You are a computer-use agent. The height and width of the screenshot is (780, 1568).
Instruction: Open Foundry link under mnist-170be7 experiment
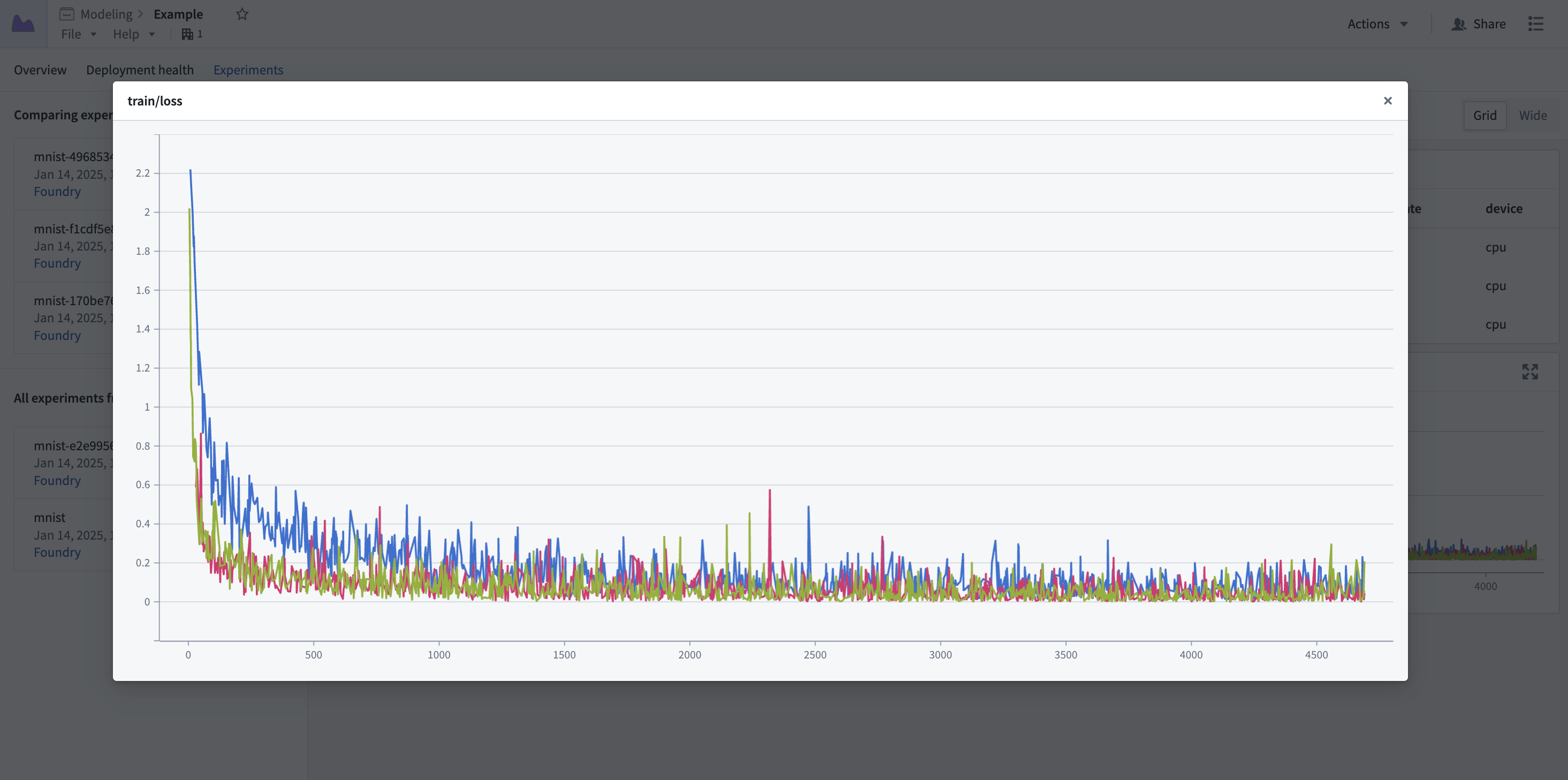coord(57,335)
